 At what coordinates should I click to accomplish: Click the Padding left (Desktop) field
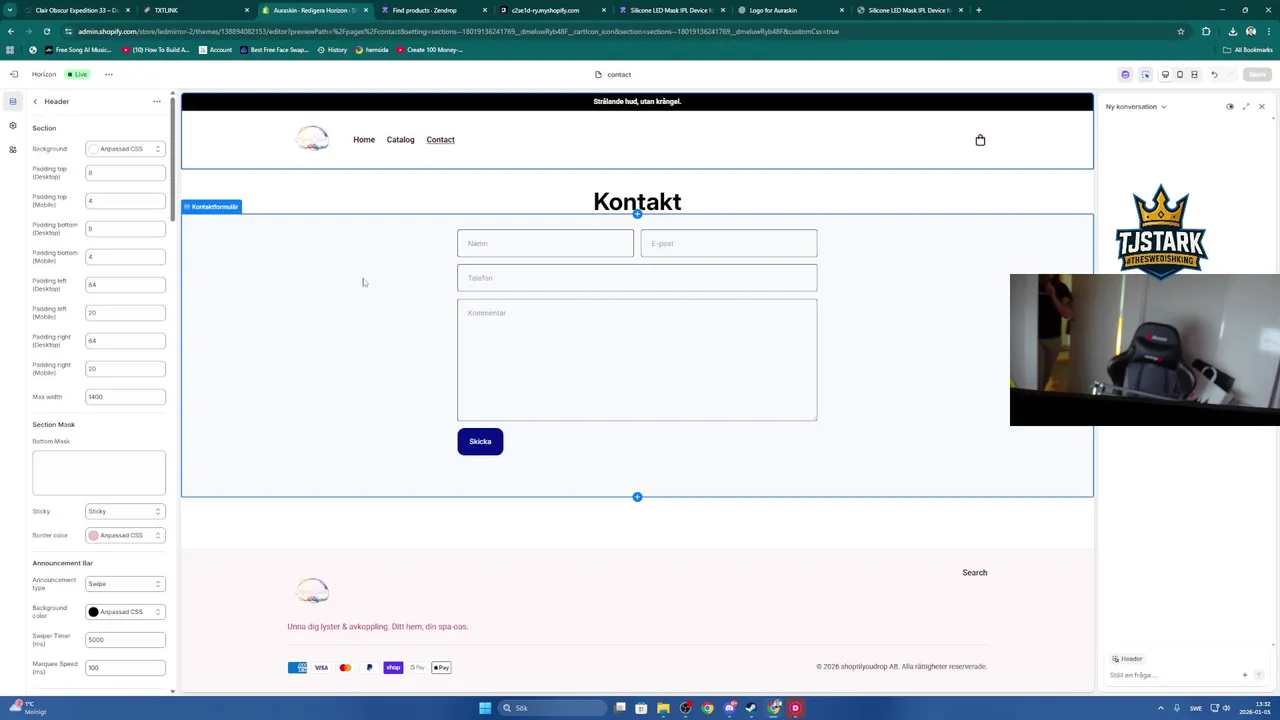pos(125,285)
